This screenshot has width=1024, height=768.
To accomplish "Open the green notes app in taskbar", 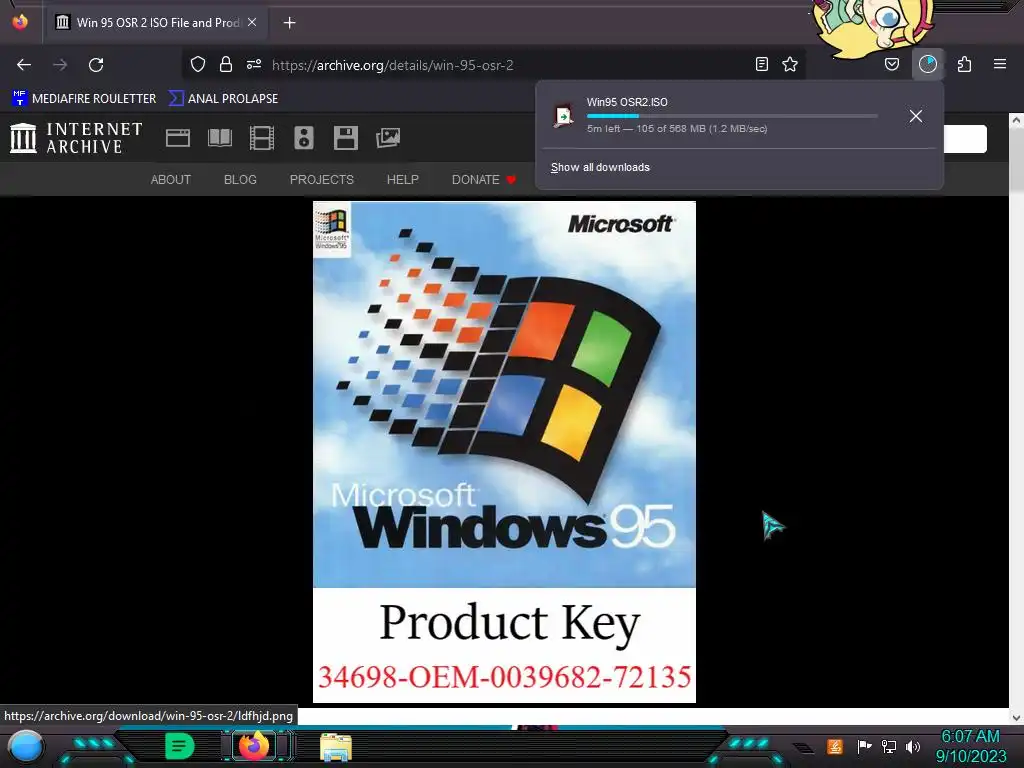I will tap(180, 746).
